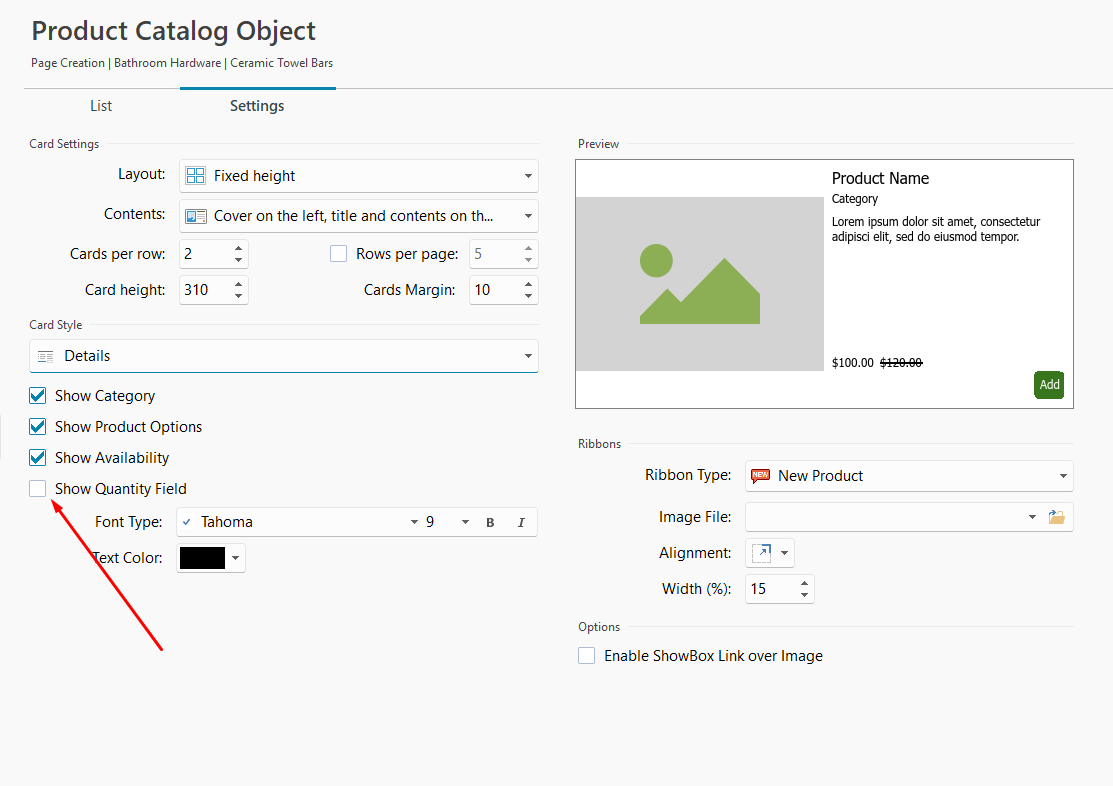
Task: Click the Italic font style icon
Action: 521,523
